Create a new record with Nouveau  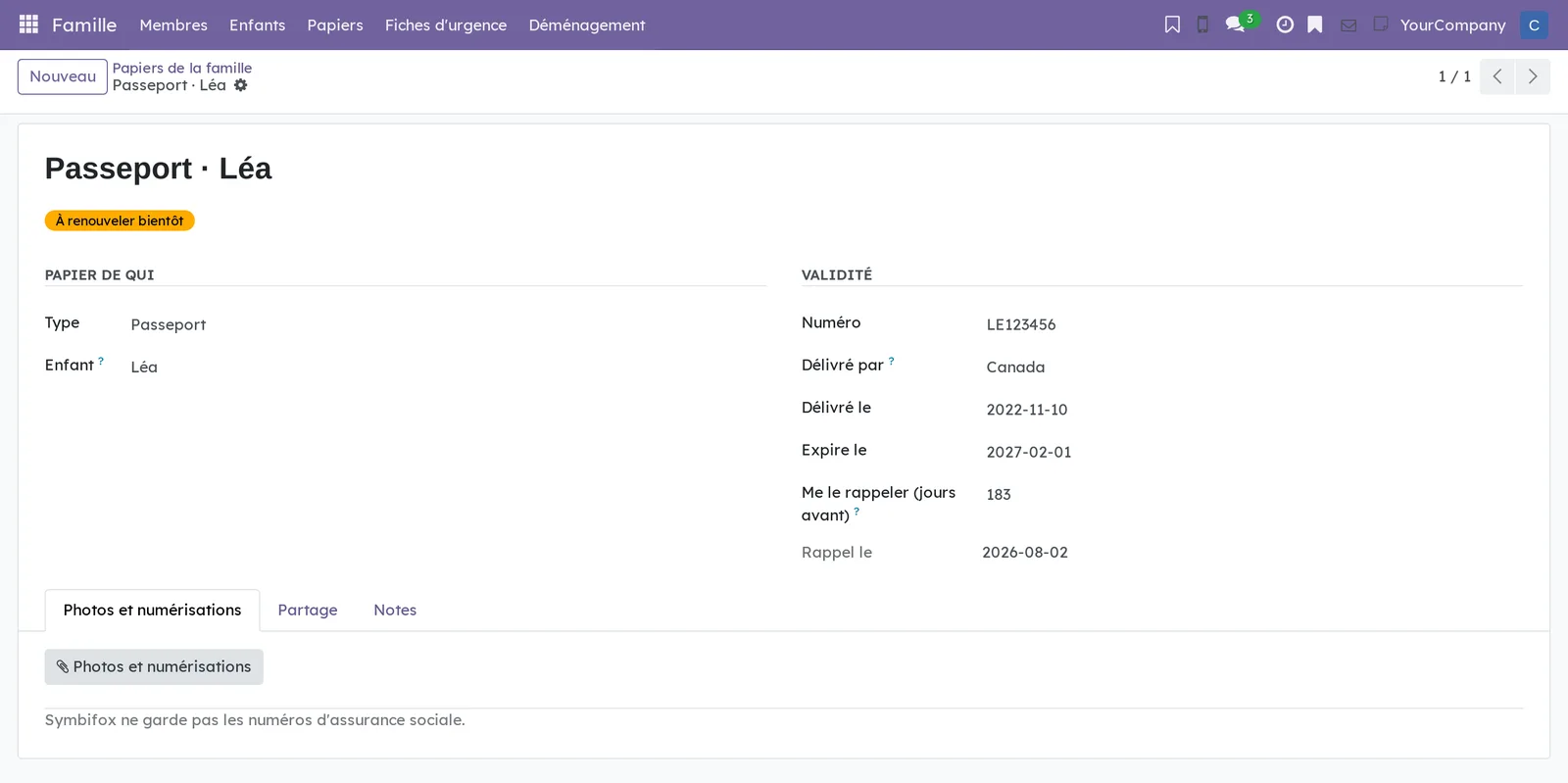[x=63, y=76]
